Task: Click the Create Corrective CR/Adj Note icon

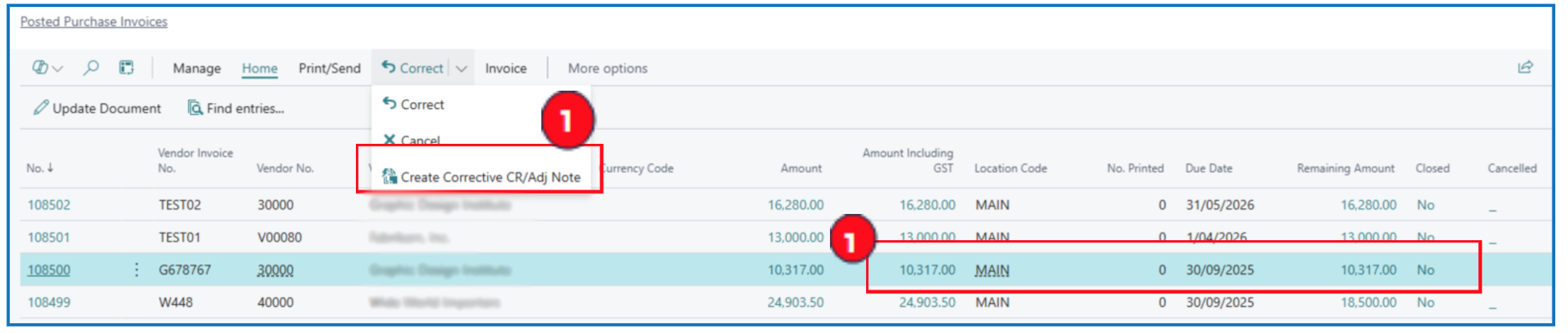Action: point(389,176)
